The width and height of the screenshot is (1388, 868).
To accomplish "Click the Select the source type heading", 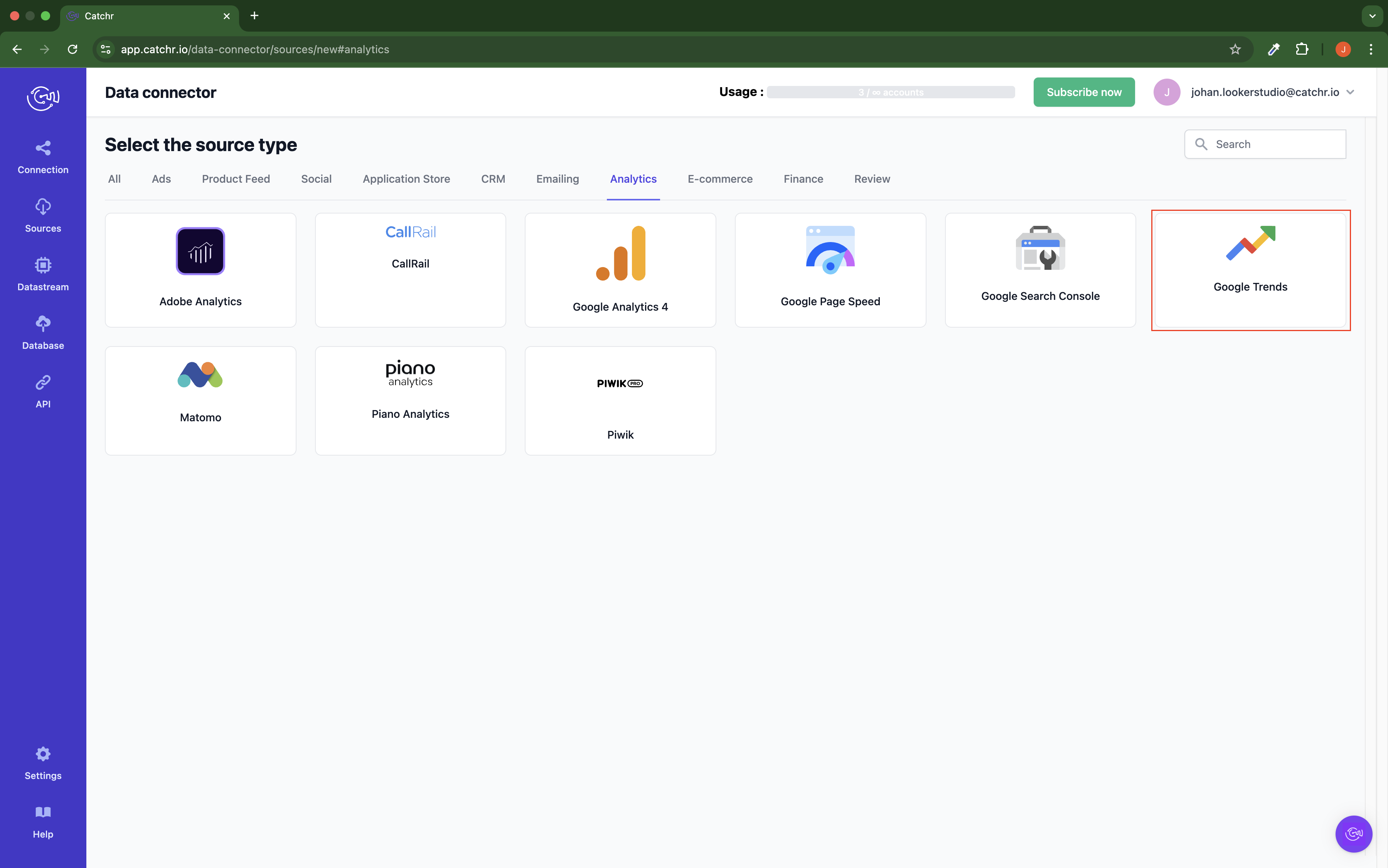I will (200, 145).
